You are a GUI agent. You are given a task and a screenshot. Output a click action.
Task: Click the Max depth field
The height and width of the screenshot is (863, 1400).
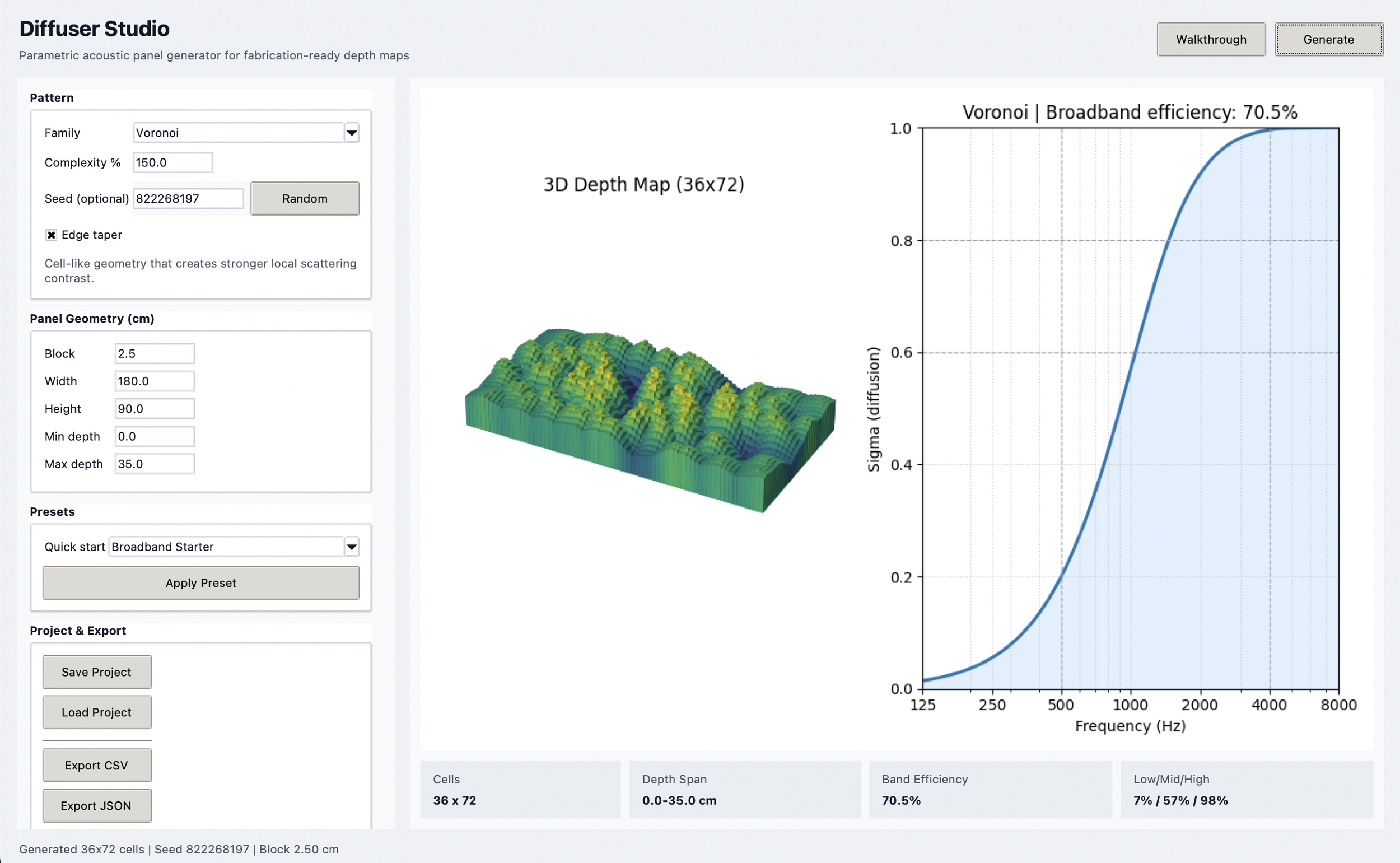tap(154, 464)
